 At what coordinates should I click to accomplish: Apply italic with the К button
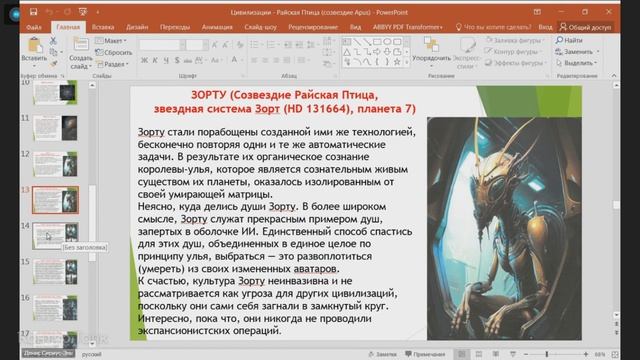[x=155, y=60]
